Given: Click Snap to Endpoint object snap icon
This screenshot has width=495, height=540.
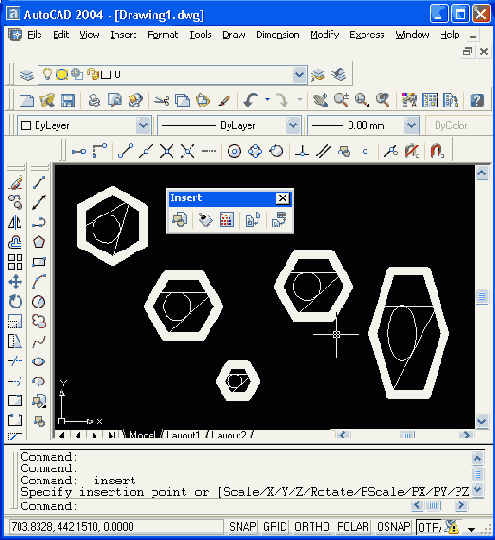Looking at the screenshot, I should click(x=125, y=151).
